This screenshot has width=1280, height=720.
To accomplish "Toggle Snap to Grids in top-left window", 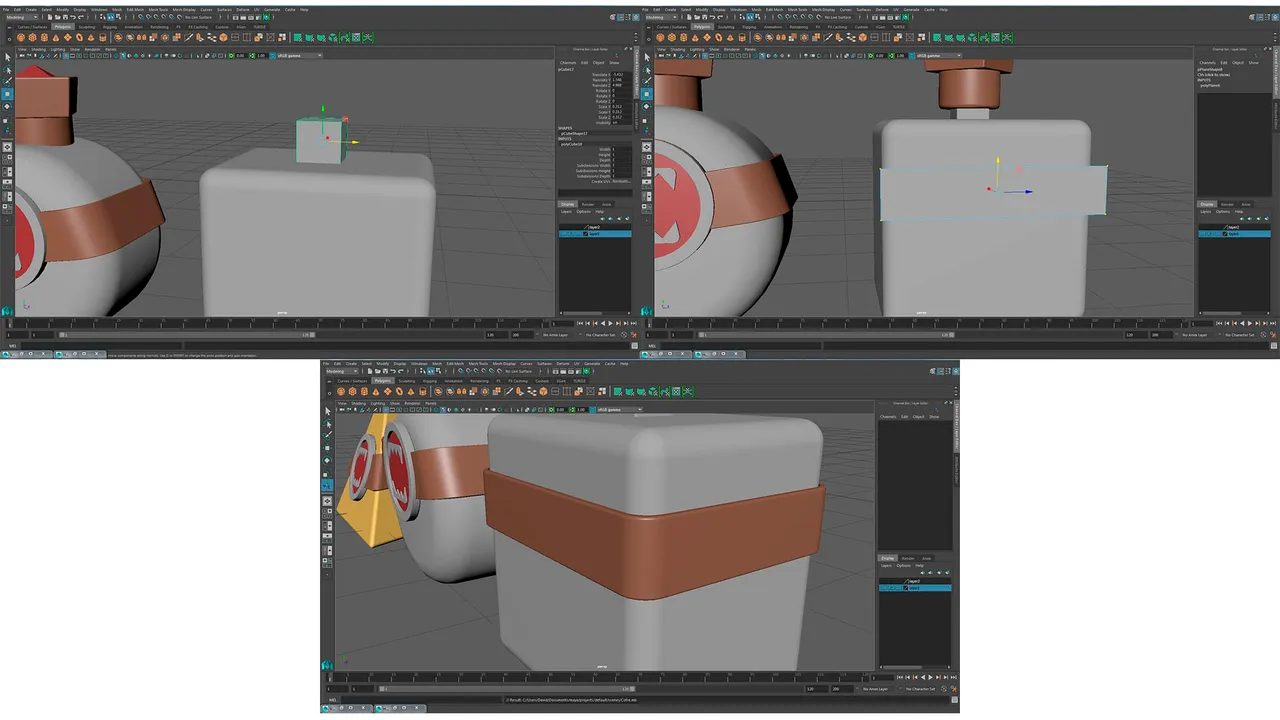I will tap(141, 17).
